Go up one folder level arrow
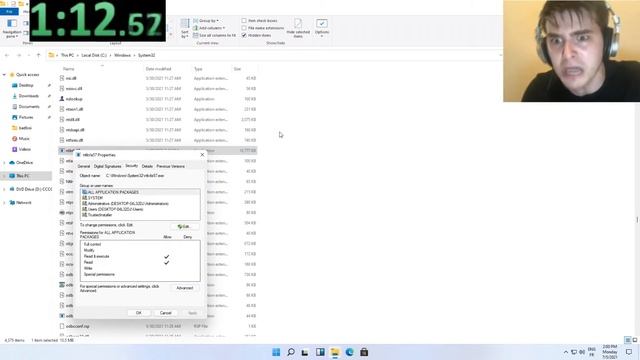 pos(38,55)
